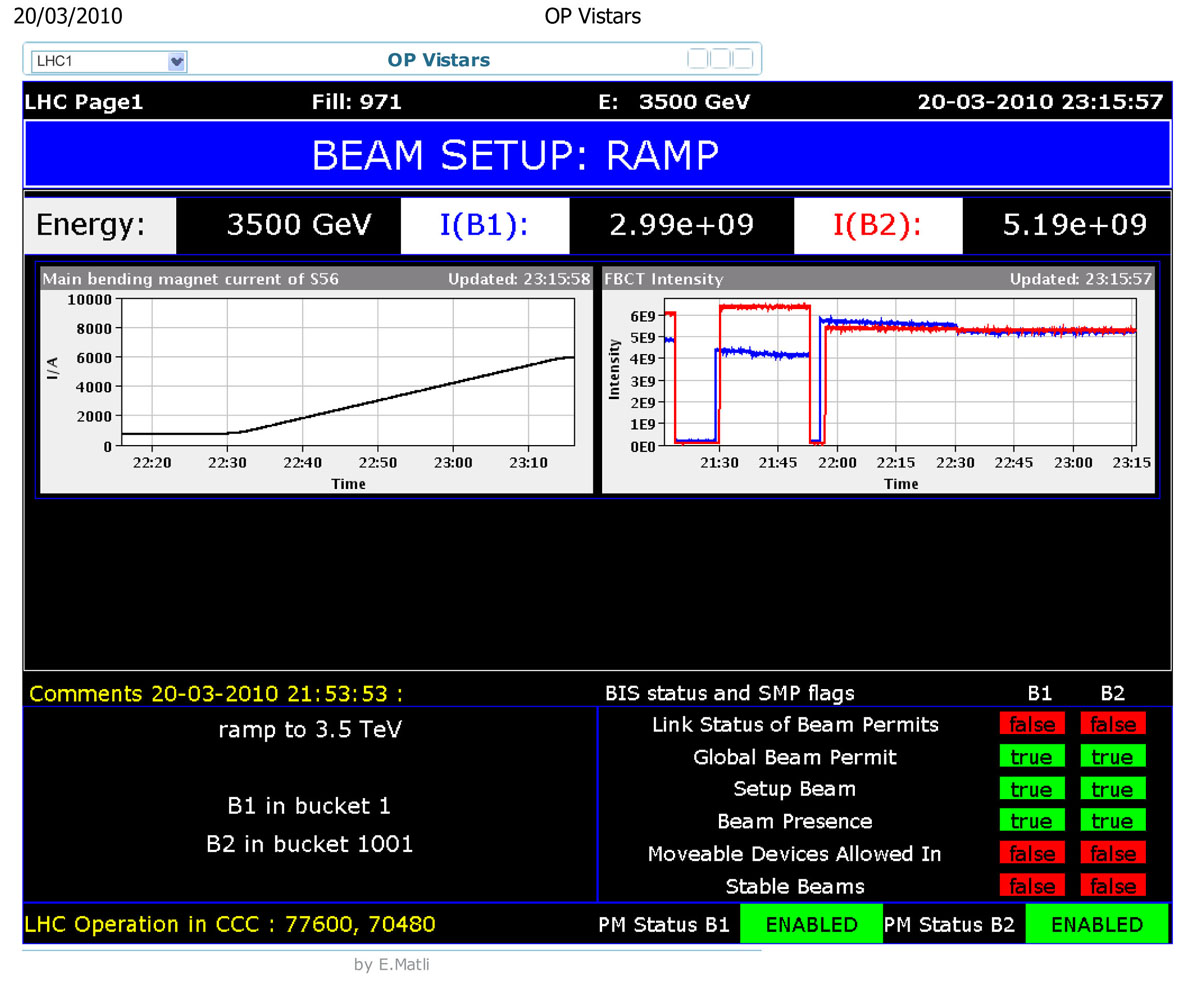Click the B1 column header in flags table
This screenshot has height=993, width=1181.
tap(1039, 693)
